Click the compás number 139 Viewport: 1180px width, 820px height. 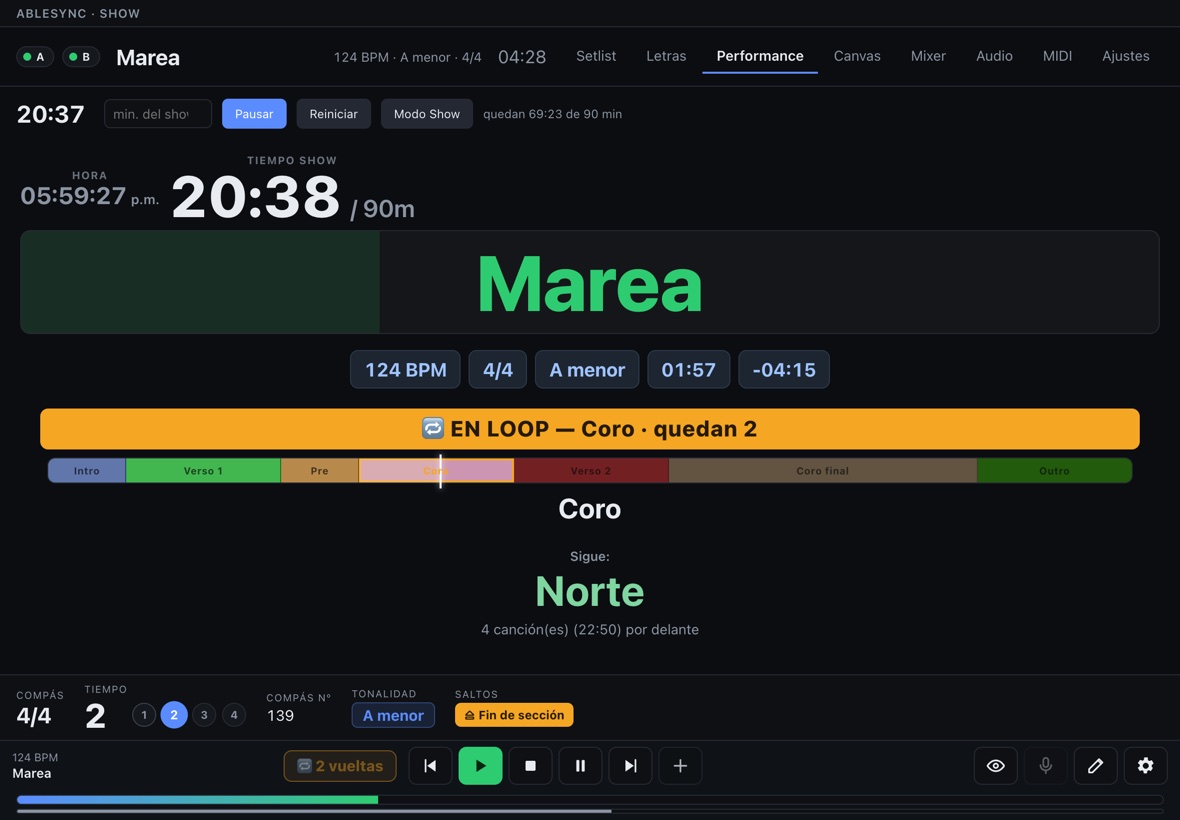pos(281,715)
